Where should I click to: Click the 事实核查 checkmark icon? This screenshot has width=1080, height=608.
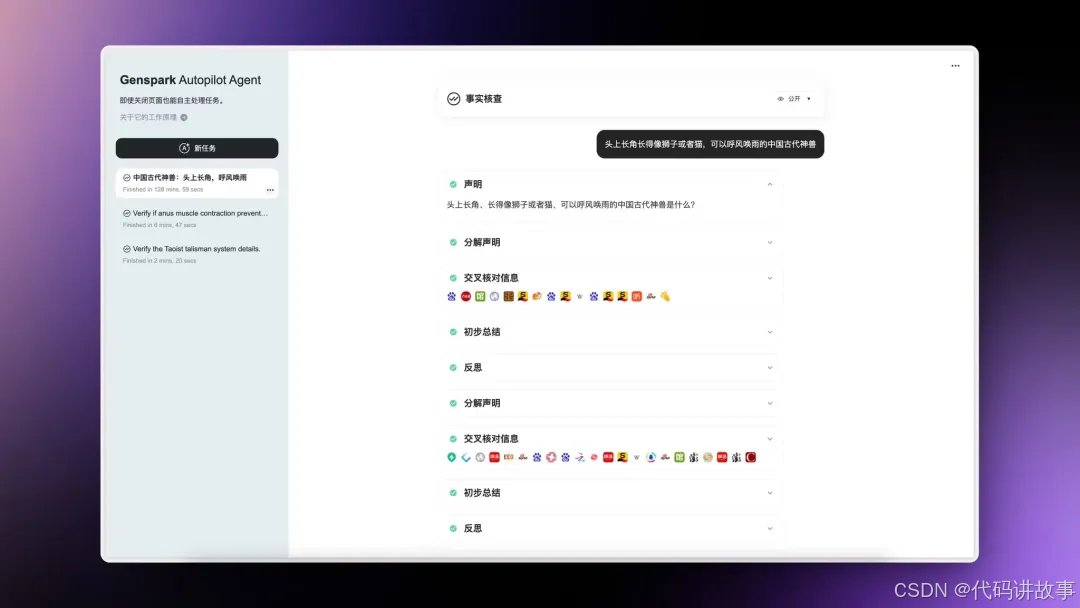[x=453, y=99]
